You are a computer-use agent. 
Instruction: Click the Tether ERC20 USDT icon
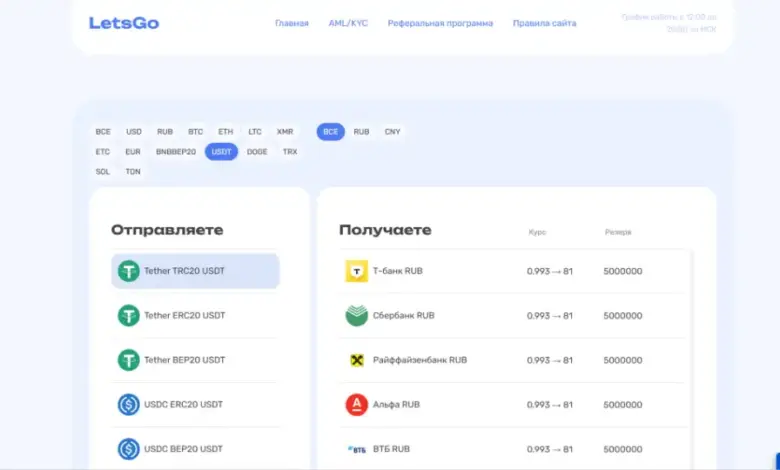coord(129,316)
